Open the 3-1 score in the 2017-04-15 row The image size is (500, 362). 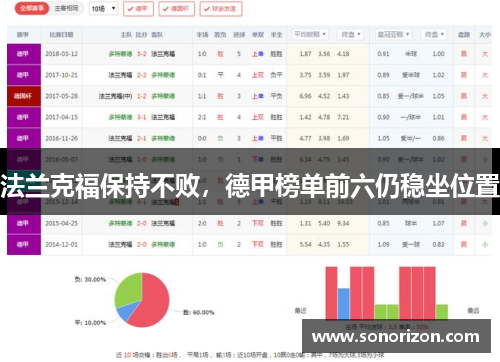142,117
